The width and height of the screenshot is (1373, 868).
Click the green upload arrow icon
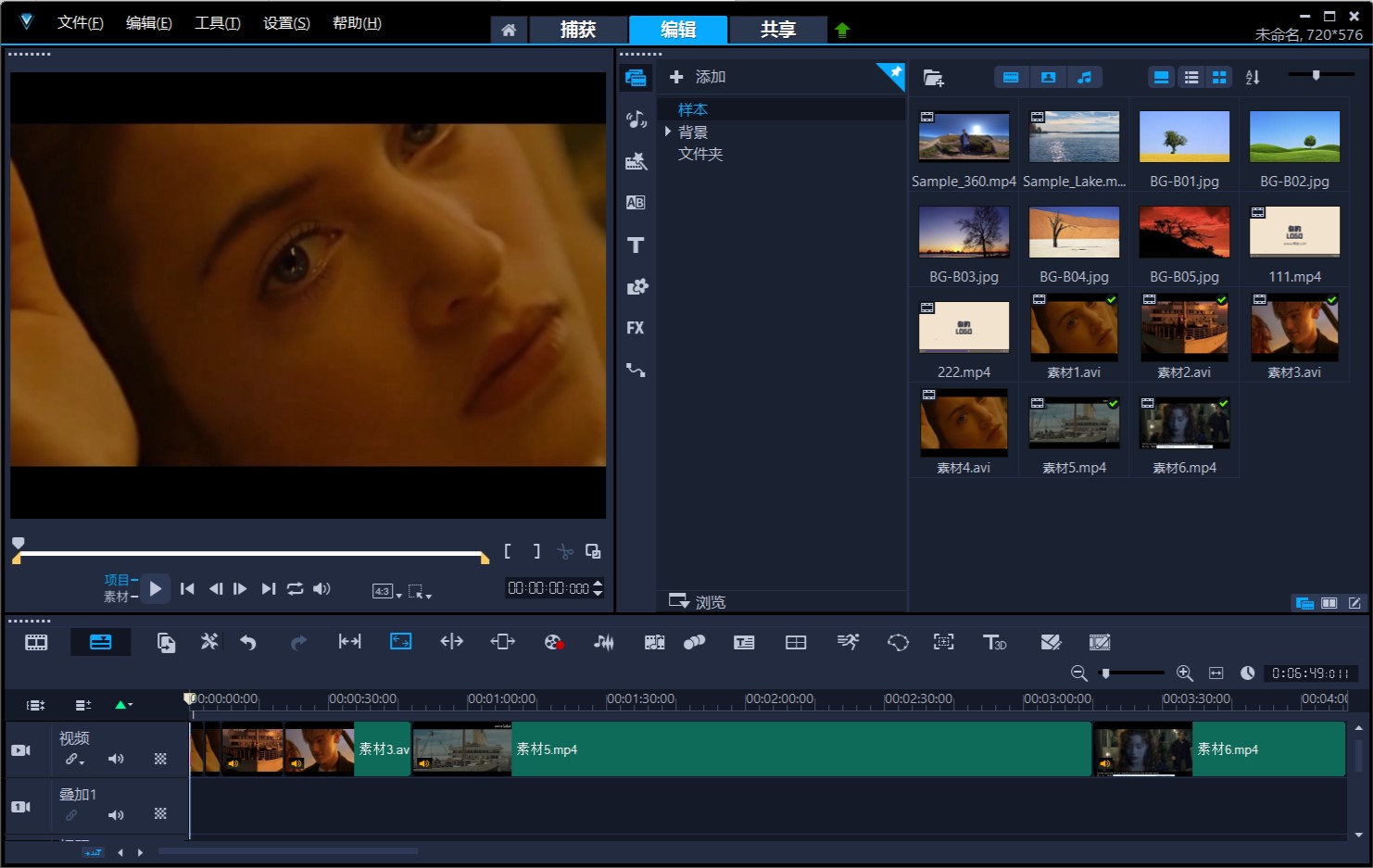click(x=842, y=30)
